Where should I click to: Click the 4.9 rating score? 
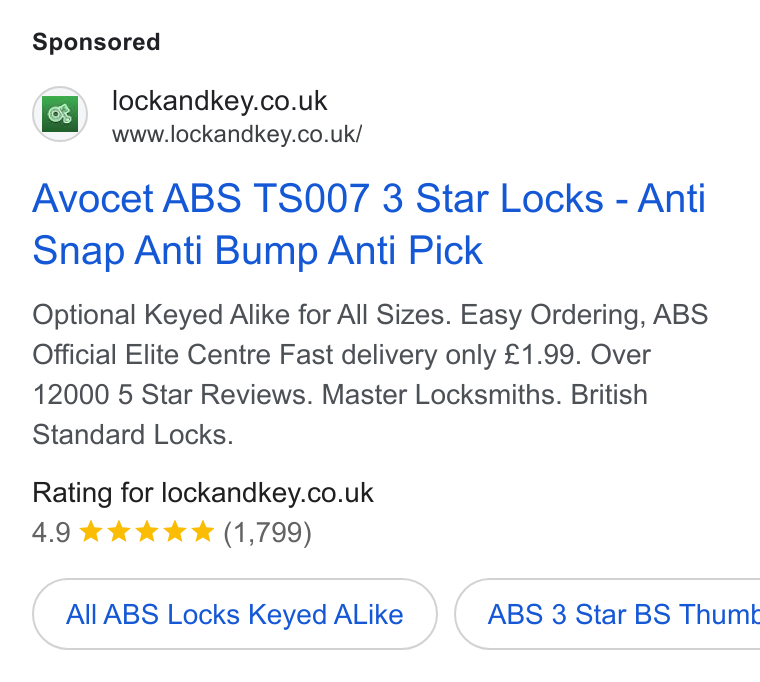point(51,532)
